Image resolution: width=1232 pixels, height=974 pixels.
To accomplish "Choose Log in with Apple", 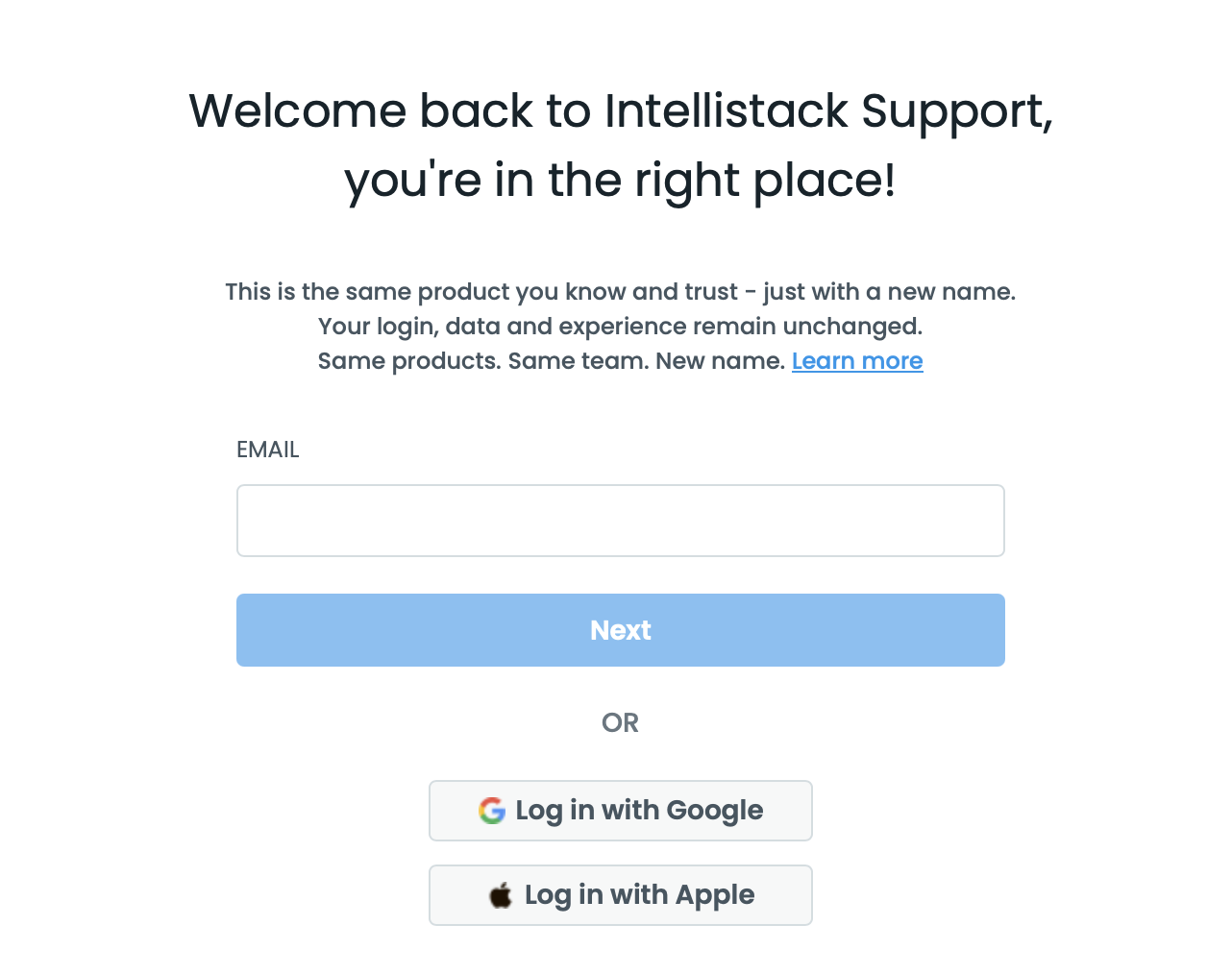I will [620, 895].
